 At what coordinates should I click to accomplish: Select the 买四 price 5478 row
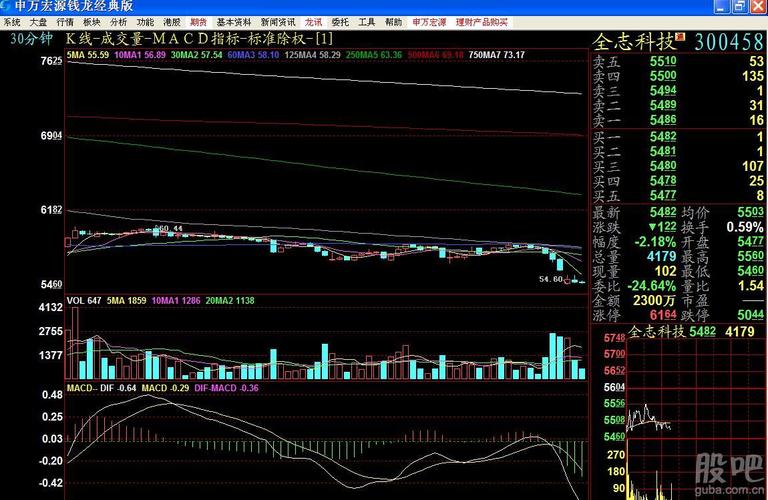(x=678, y=181)
